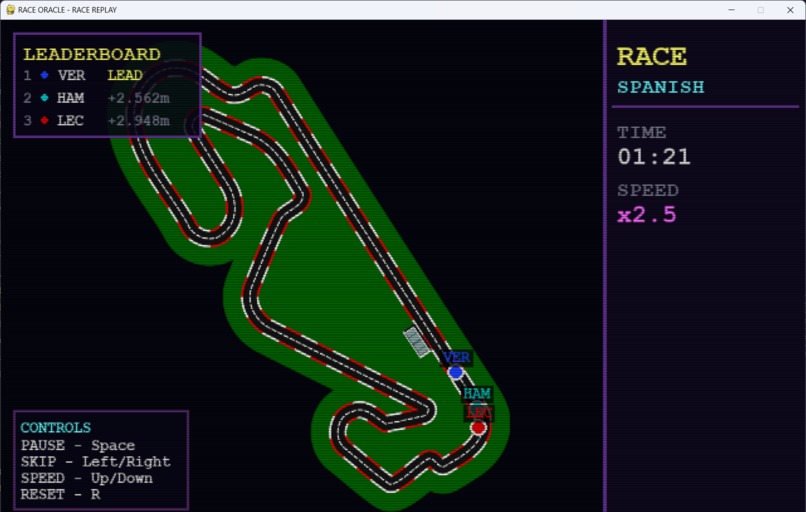This screenshot has height=512, width=806.
Task: Click the PAUSE - Space hint
Action: 78,445
